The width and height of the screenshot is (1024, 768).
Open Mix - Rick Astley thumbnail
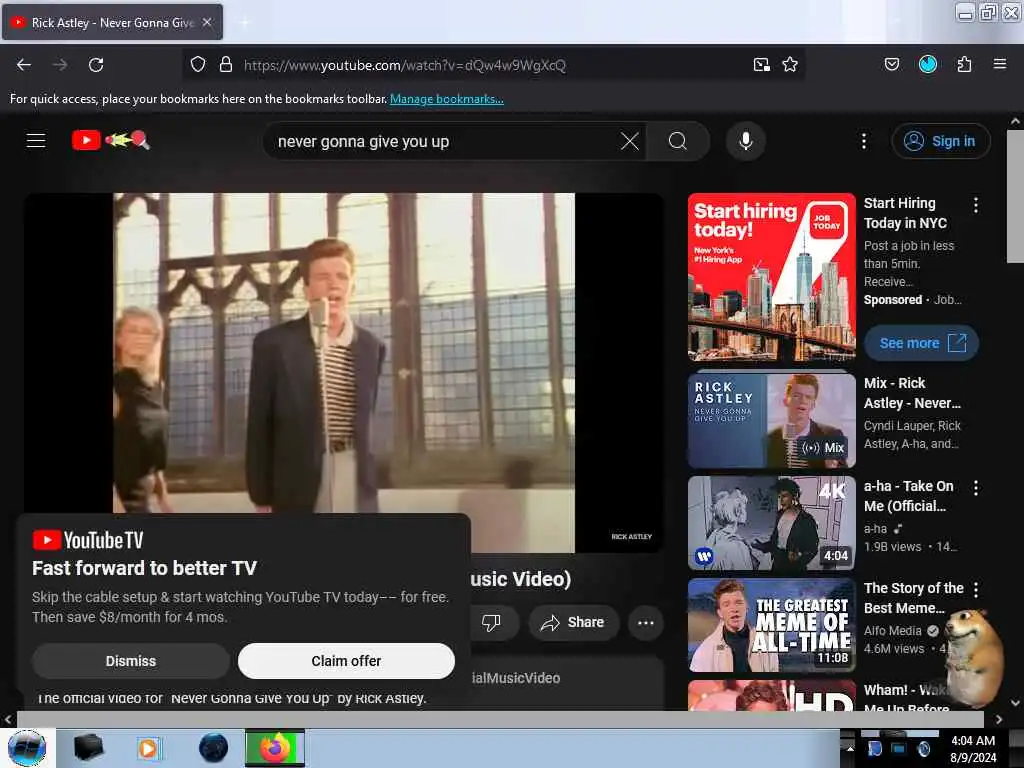pos(771,421)
